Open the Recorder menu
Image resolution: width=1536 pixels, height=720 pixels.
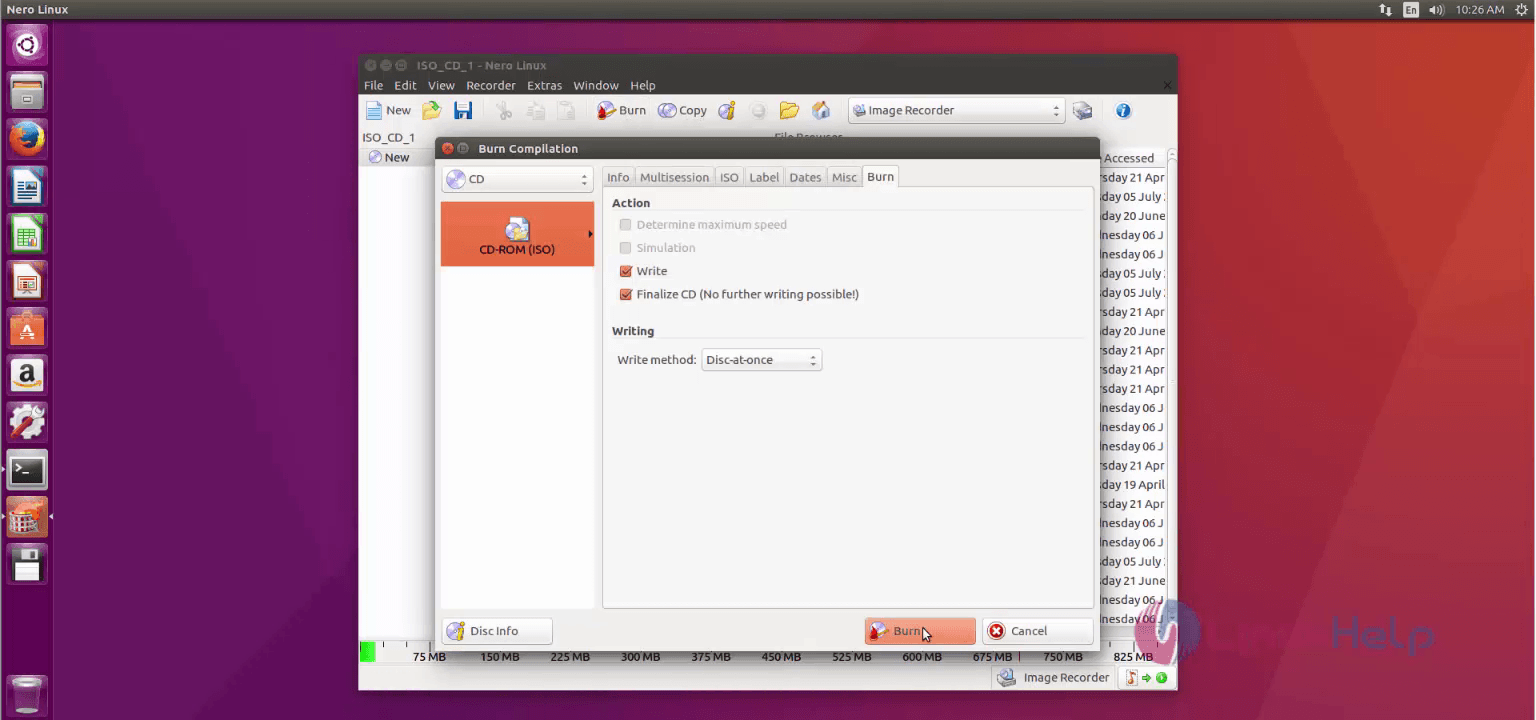[491, 85]
